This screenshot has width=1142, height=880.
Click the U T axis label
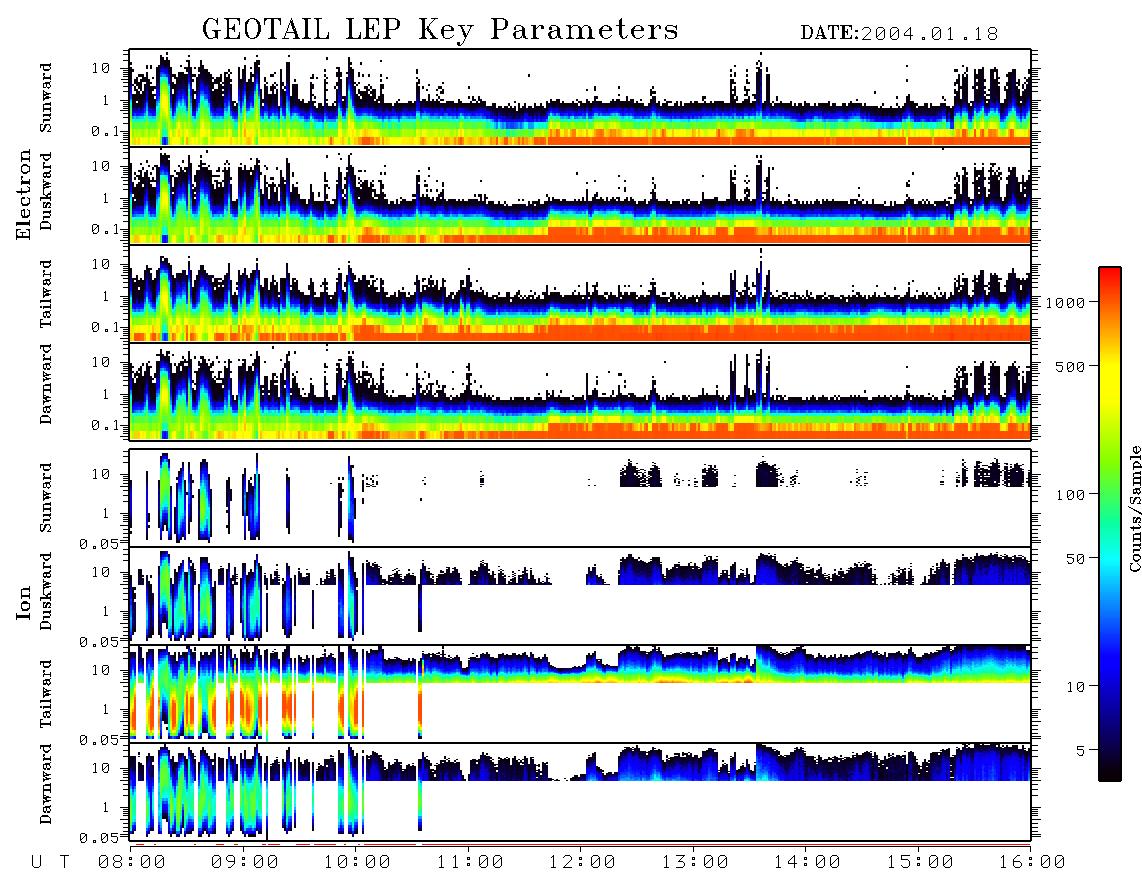50,862
